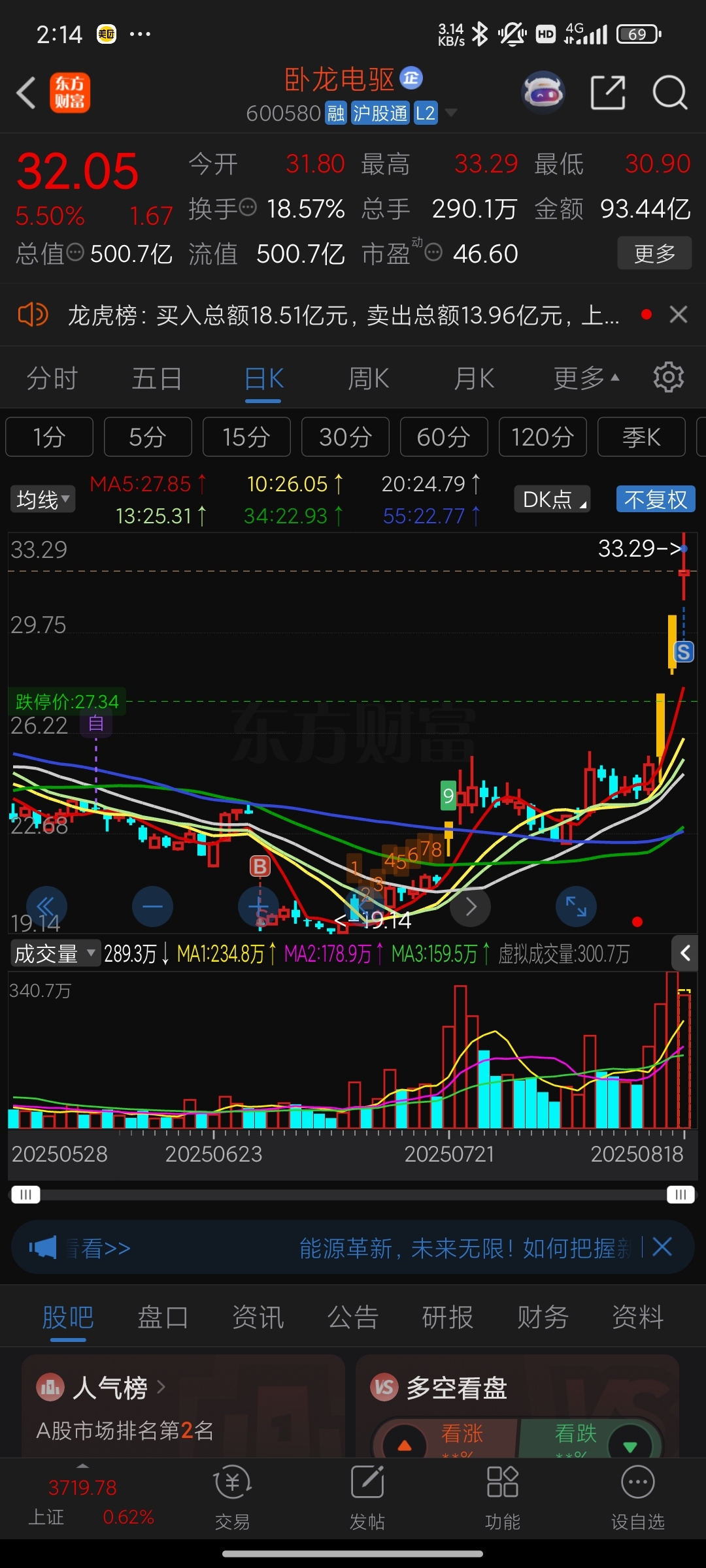Move chart right with arrow icon
706x1568 pixels.
[471, 906]
